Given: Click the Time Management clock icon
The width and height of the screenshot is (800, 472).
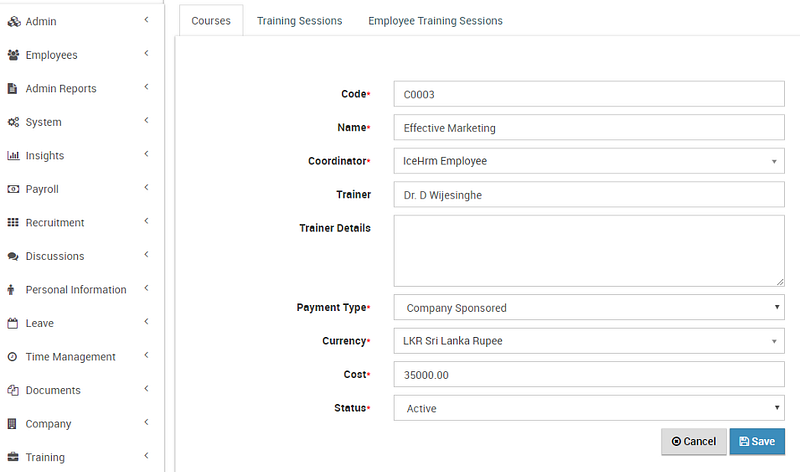Looking at the screenshot, I should [12, 357].
